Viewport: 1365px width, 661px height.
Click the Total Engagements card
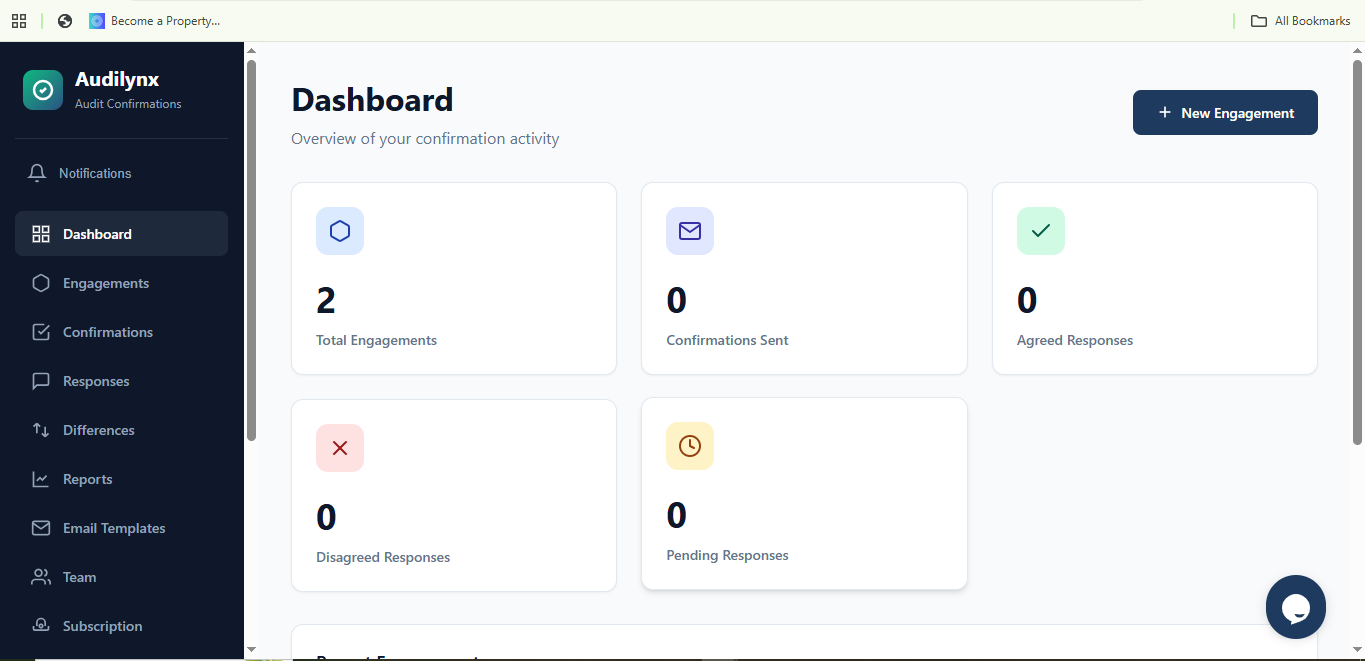pos(454,279)
